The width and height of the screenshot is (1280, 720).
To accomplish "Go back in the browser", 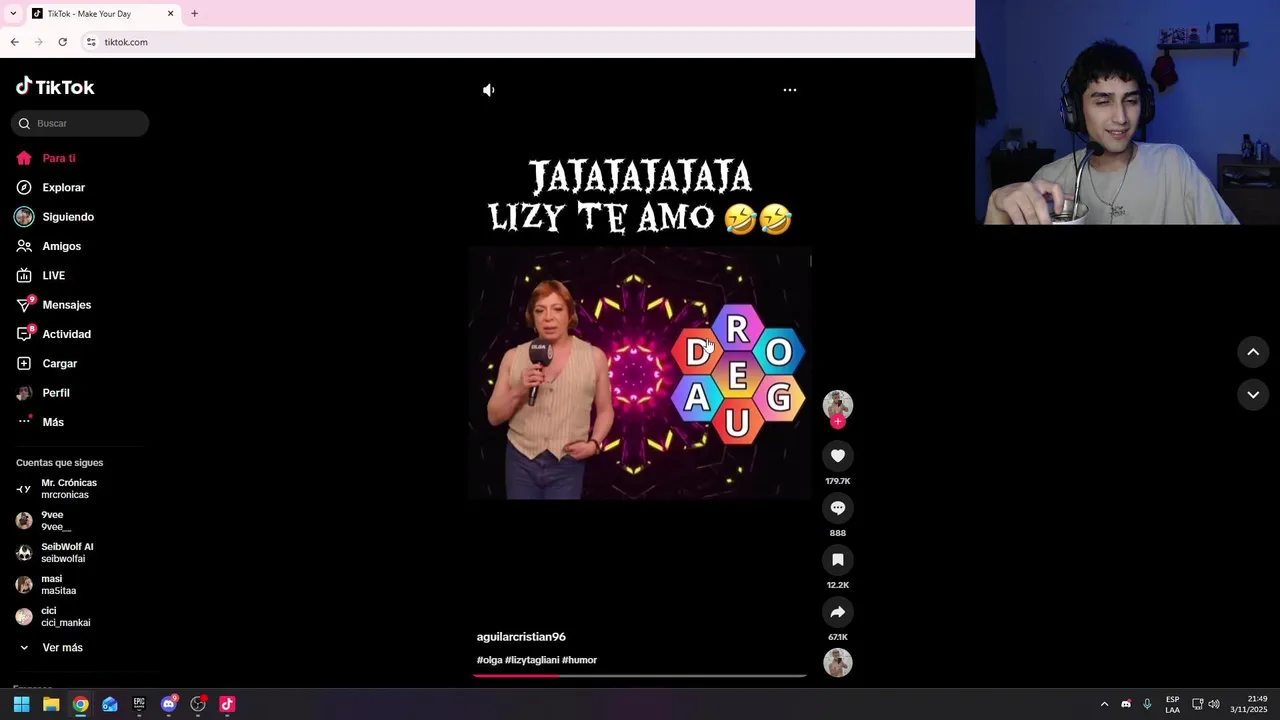I will 14,42.
